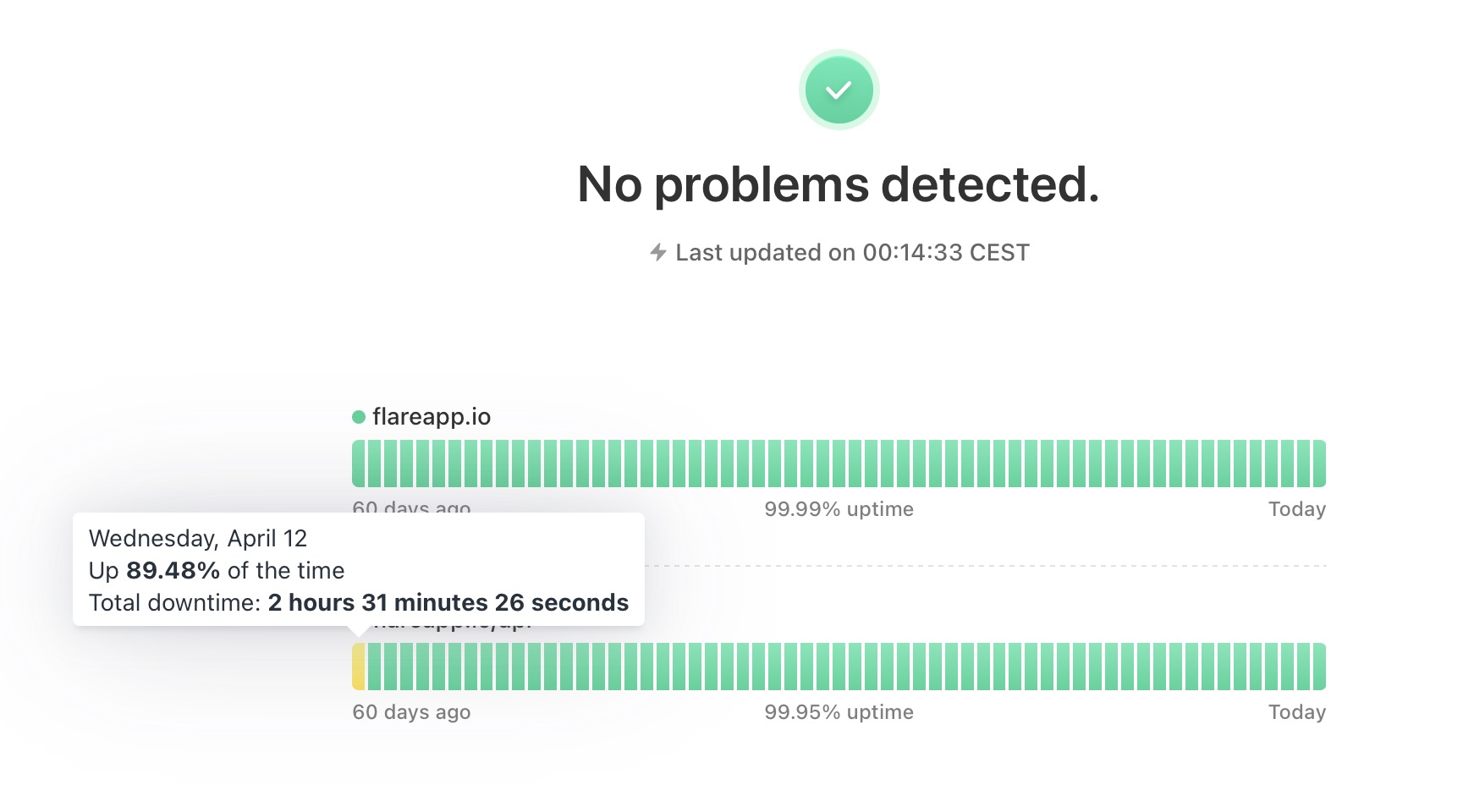This screenshot has height=812, width=1474.
Task: Click 60 days ago under second chart
Action: point(411,712)
